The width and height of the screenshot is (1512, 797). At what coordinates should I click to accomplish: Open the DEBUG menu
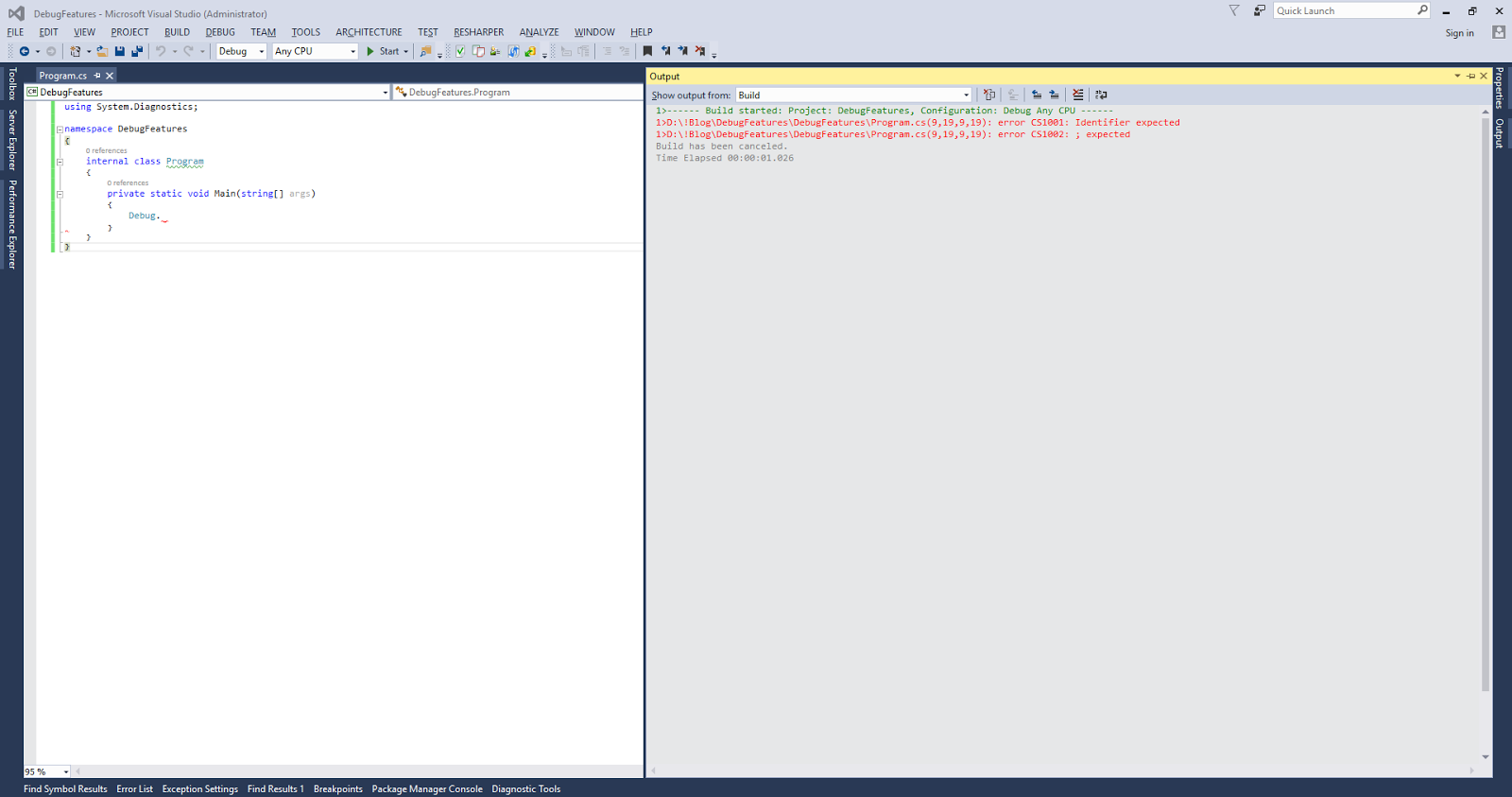[220, 32]
